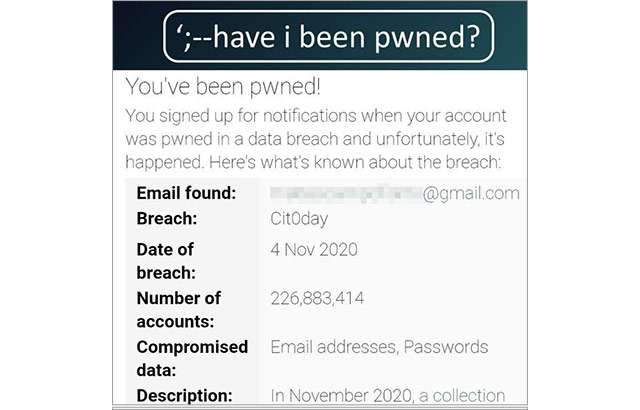Viewport: 640px width, 410px height.
Task: Click the 4 Nov 2020 date value
Action: click(314, 248)
